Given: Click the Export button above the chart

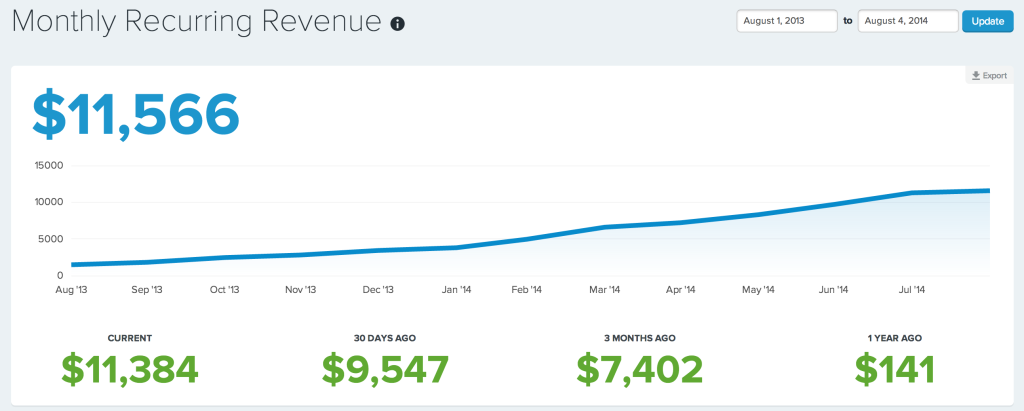Looking at the screenshot, I should click(x=988, y=76).
